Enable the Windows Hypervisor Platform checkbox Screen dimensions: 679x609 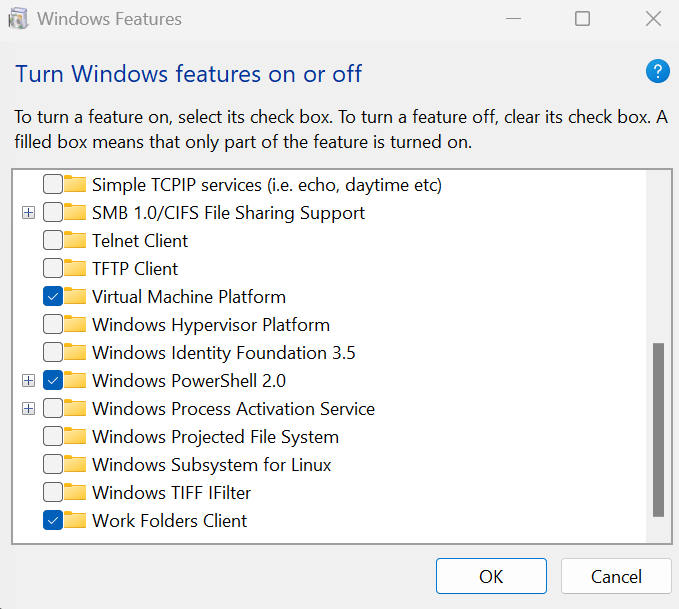[x=52, y=325]
